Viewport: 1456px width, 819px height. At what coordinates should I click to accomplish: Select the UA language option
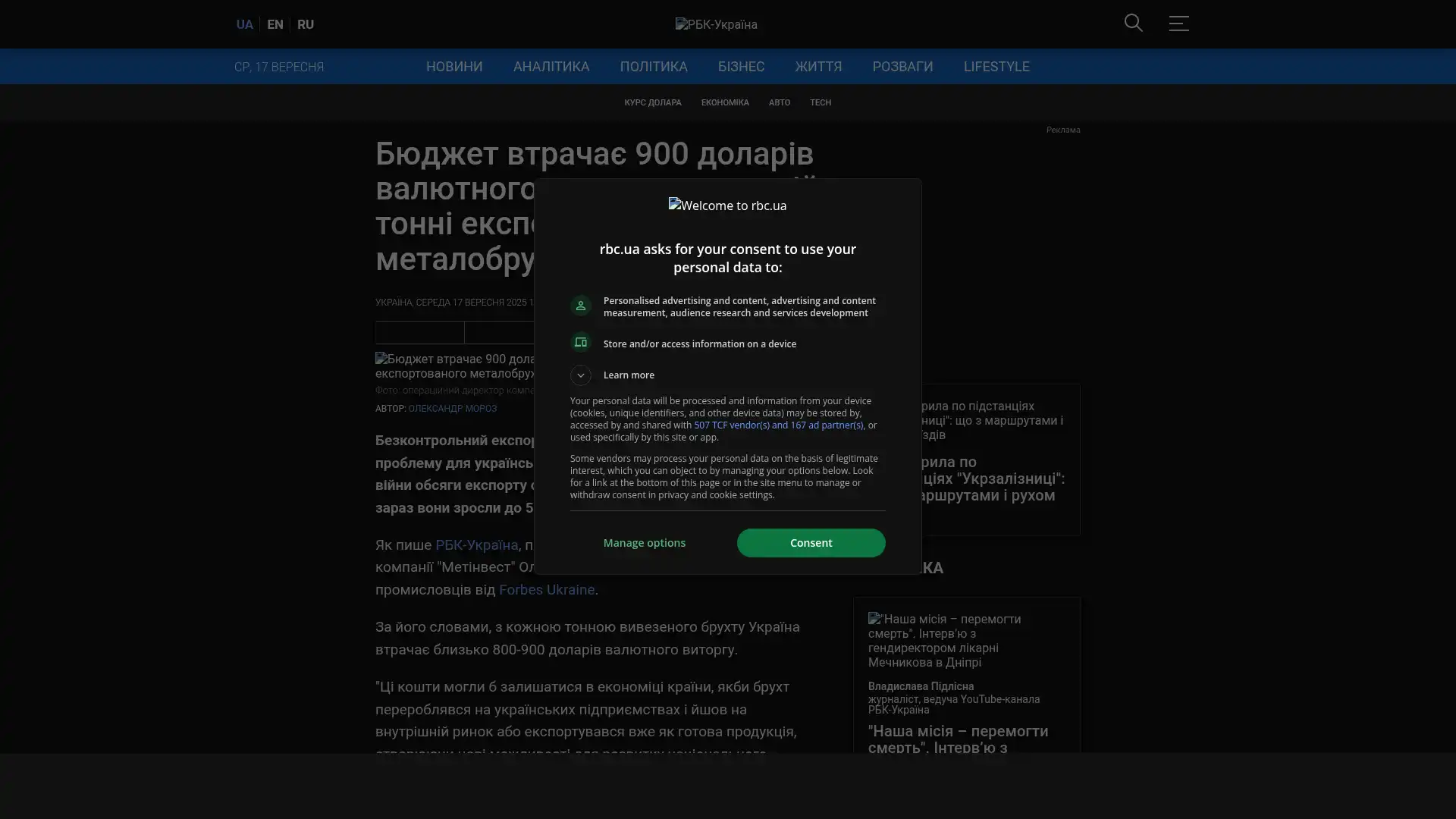(244, 24)
